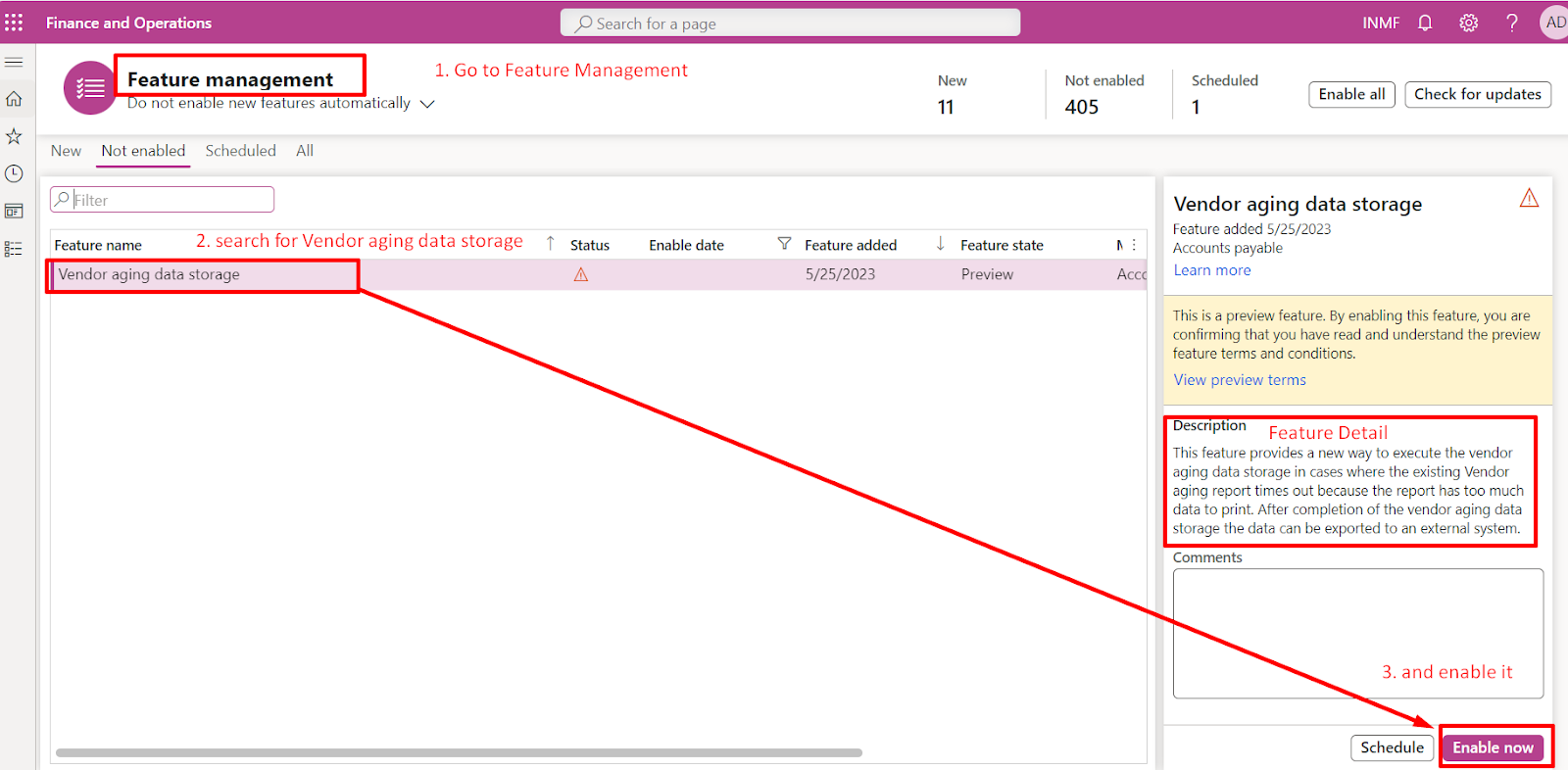Click the INMF company selector
Screen dimensions: 1568x770
coord(1381,23)
